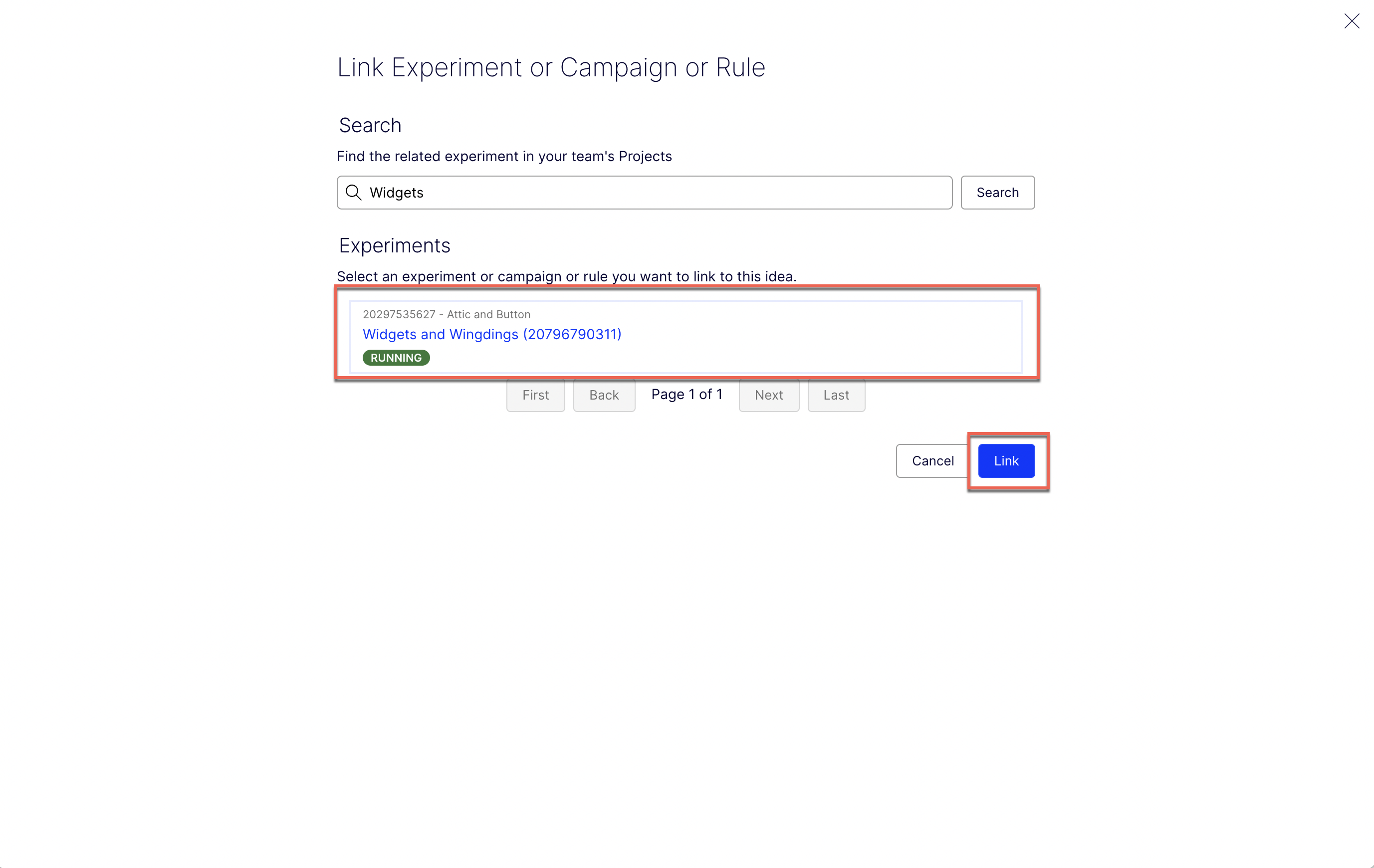Focus the Widgets search input field
Screen dimensions: 1374x868
coord(644,193)
